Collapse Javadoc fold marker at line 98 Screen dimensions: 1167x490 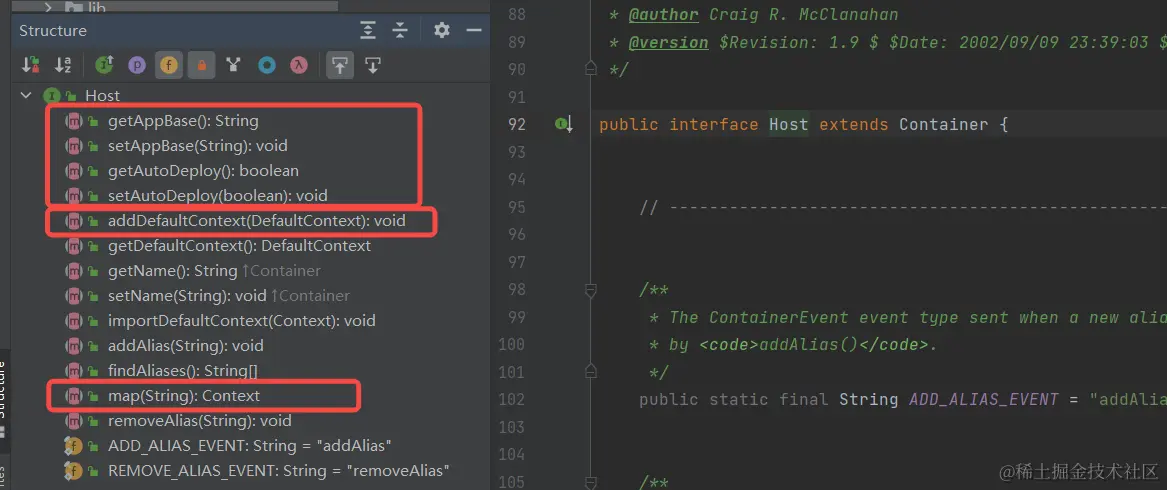coord(591,290)
